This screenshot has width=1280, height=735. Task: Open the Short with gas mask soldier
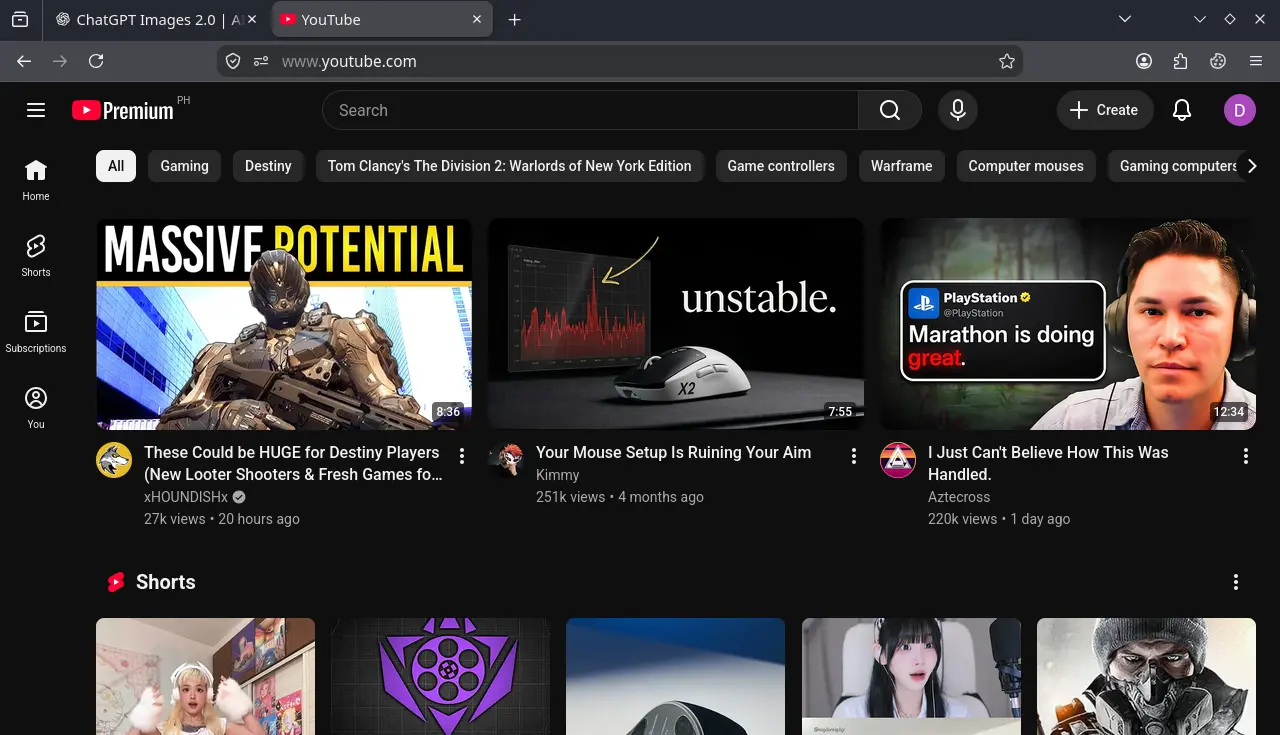(1146, 676)
